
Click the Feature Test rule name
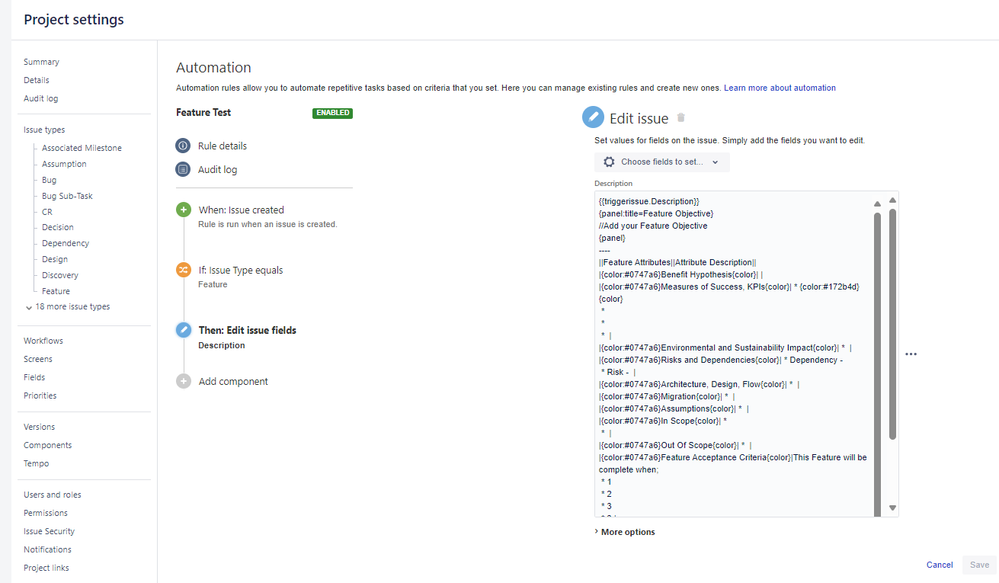[203, 113]
